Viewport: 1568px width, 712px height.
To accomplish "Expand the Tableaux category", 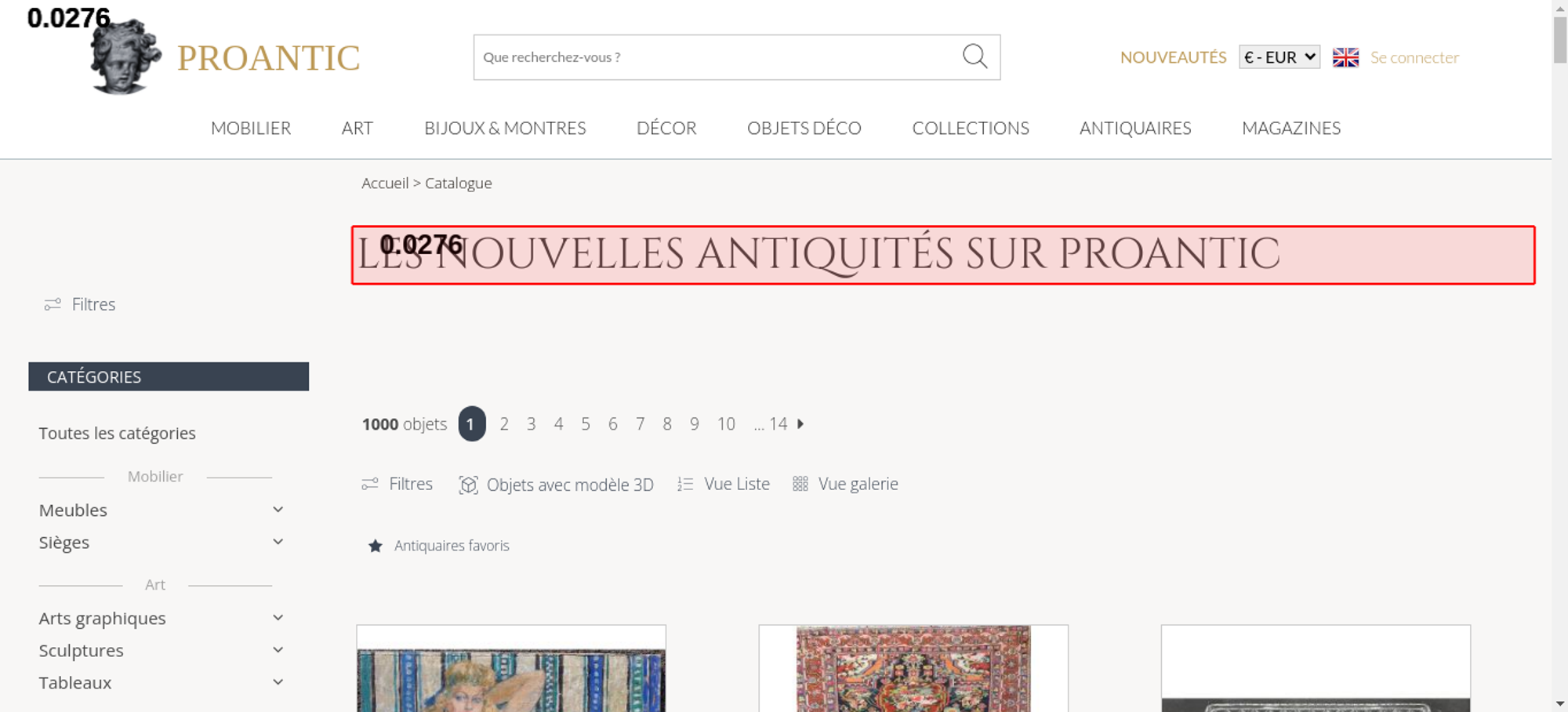I will 278,682.
